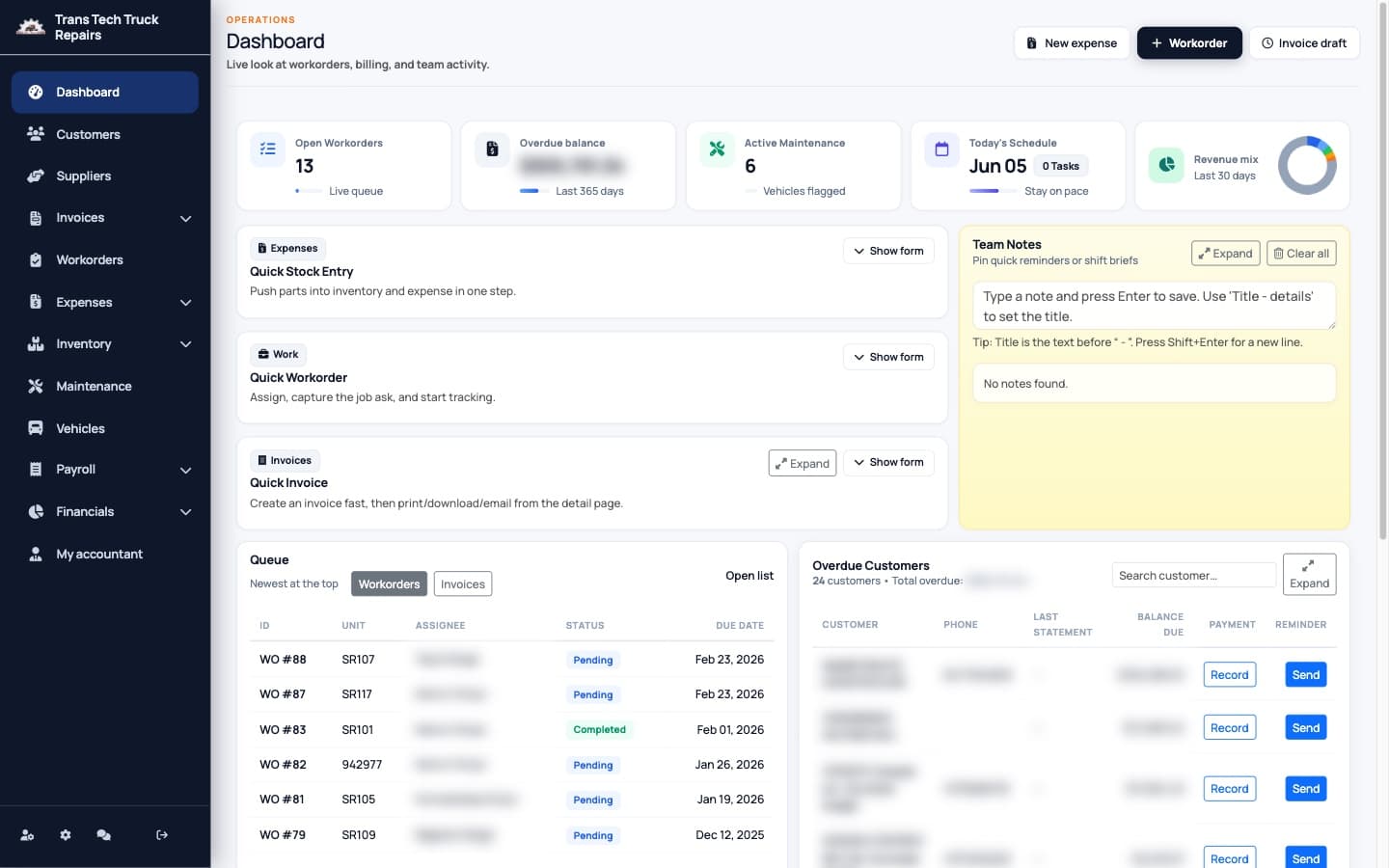This screenshot has width=1389, height=868.
Task: Click the Active Maintenance tools icon
Action: (x=717, y=149)
